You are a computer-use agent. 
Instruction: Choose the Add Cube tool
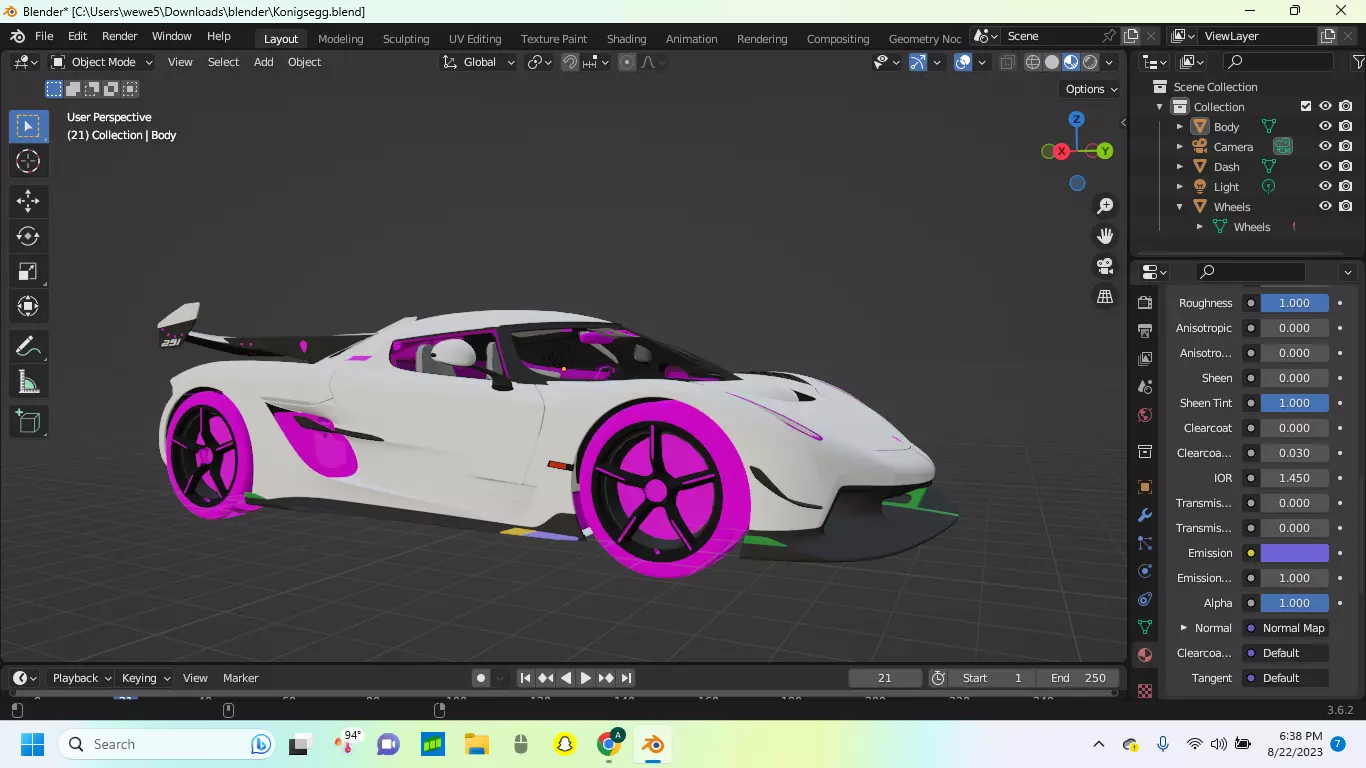tap(28, 421)
